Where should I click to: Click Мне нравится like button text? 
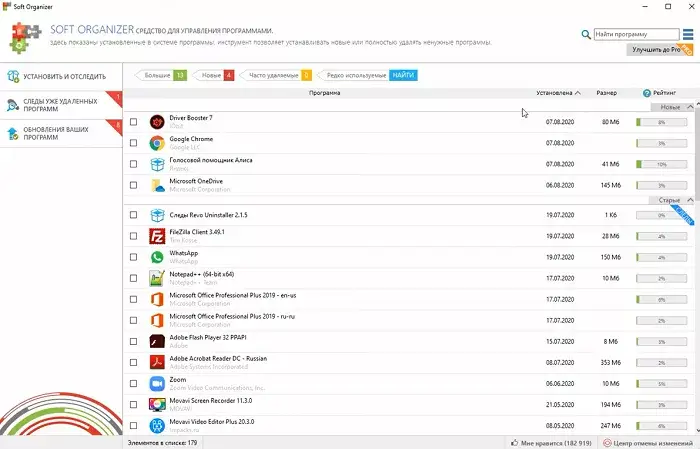click(x=556, y=443)
